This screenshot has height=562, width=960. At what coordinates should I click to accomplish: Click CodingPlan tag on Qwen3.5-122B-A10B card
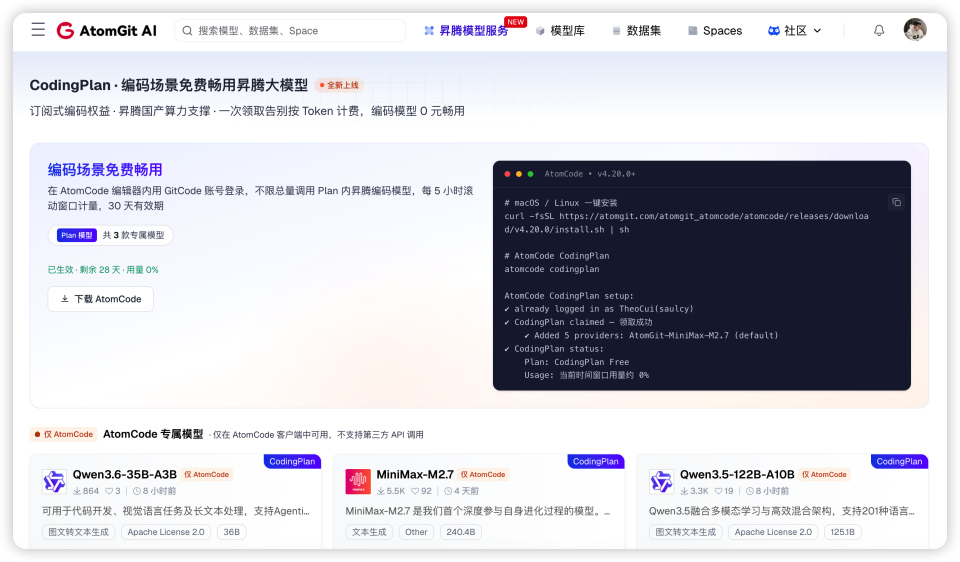(x=899, y=461)
